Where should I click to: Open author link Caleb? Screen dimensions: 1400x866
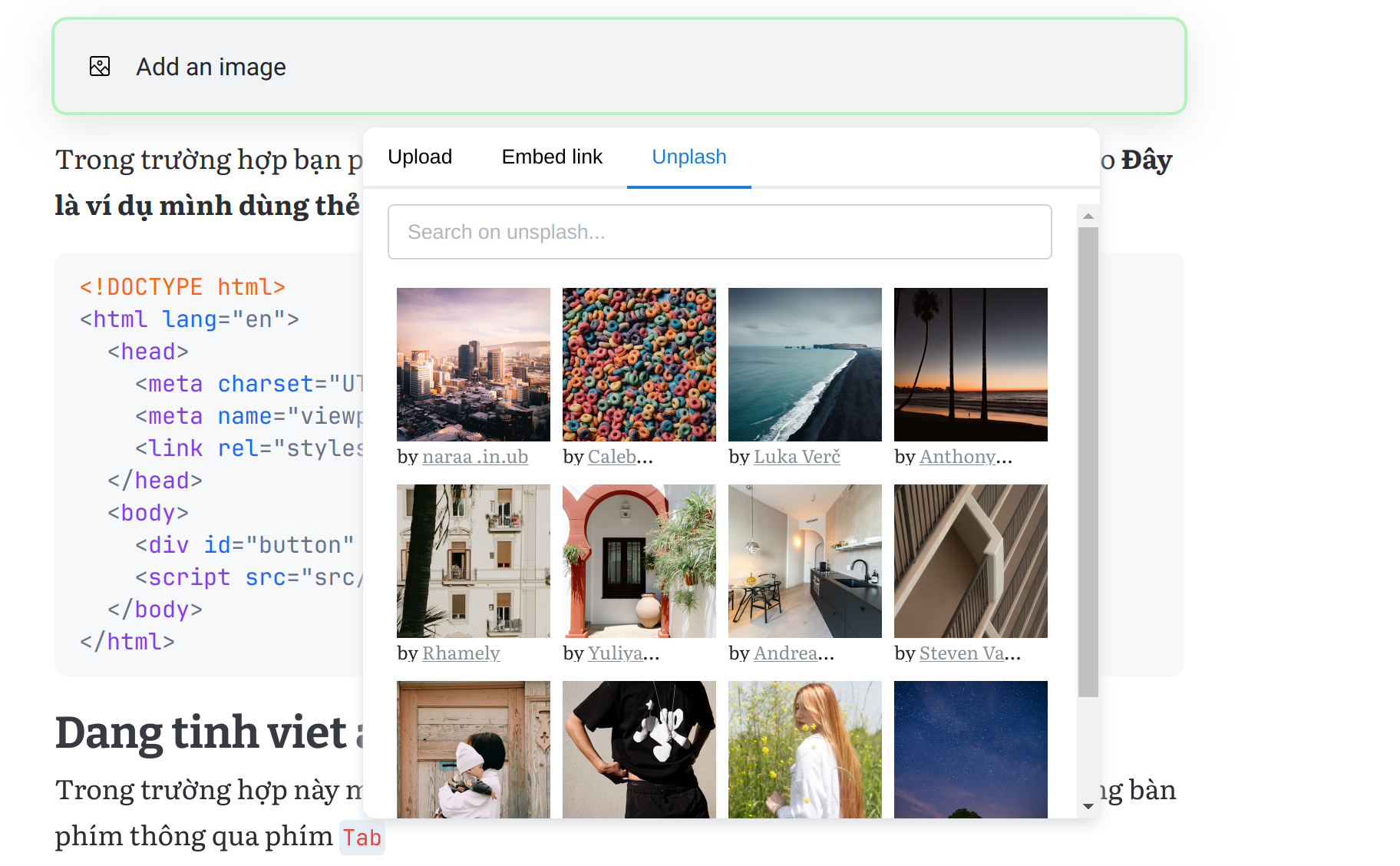click(x=612, y=457)
